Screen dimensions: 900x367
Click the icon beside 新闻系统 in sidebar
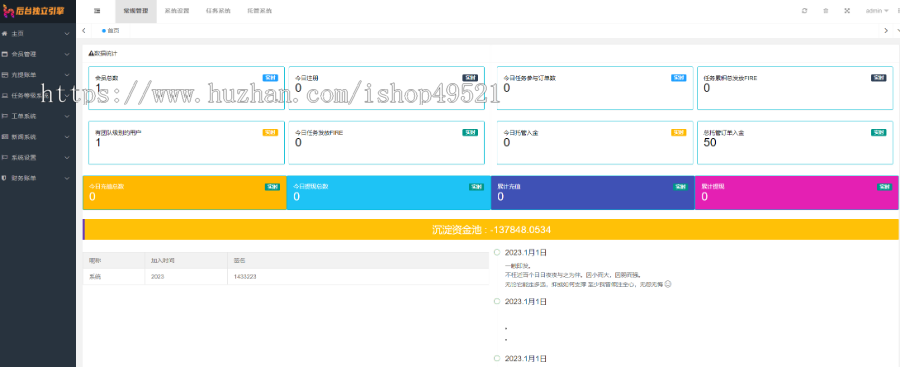pyautogui.click(x=5, y=137)
